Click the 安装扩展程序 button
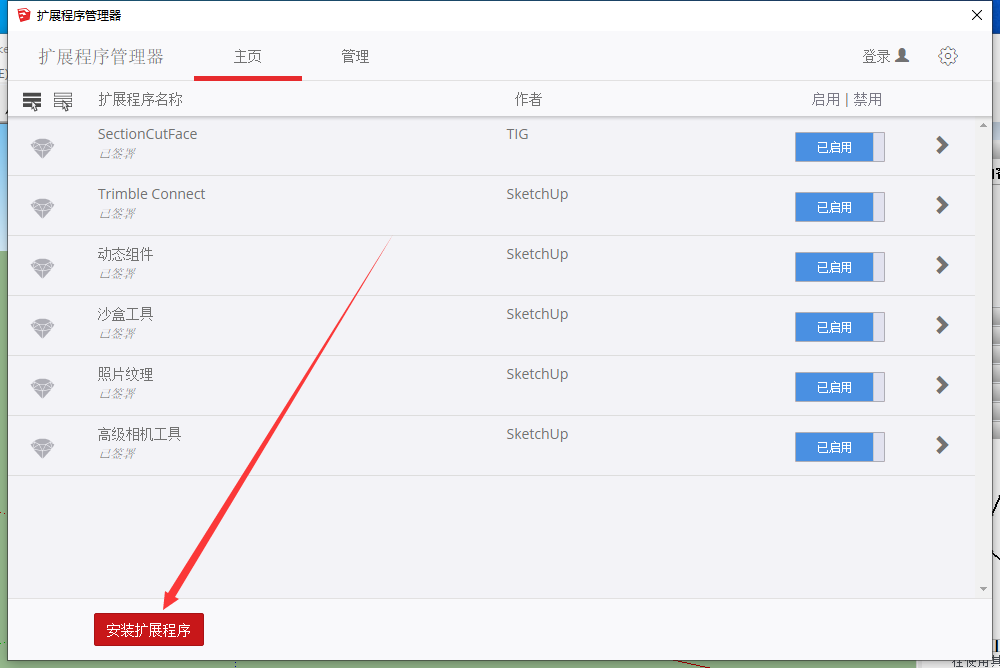This screenshot has height=668, width=1000. pos(149,630)
